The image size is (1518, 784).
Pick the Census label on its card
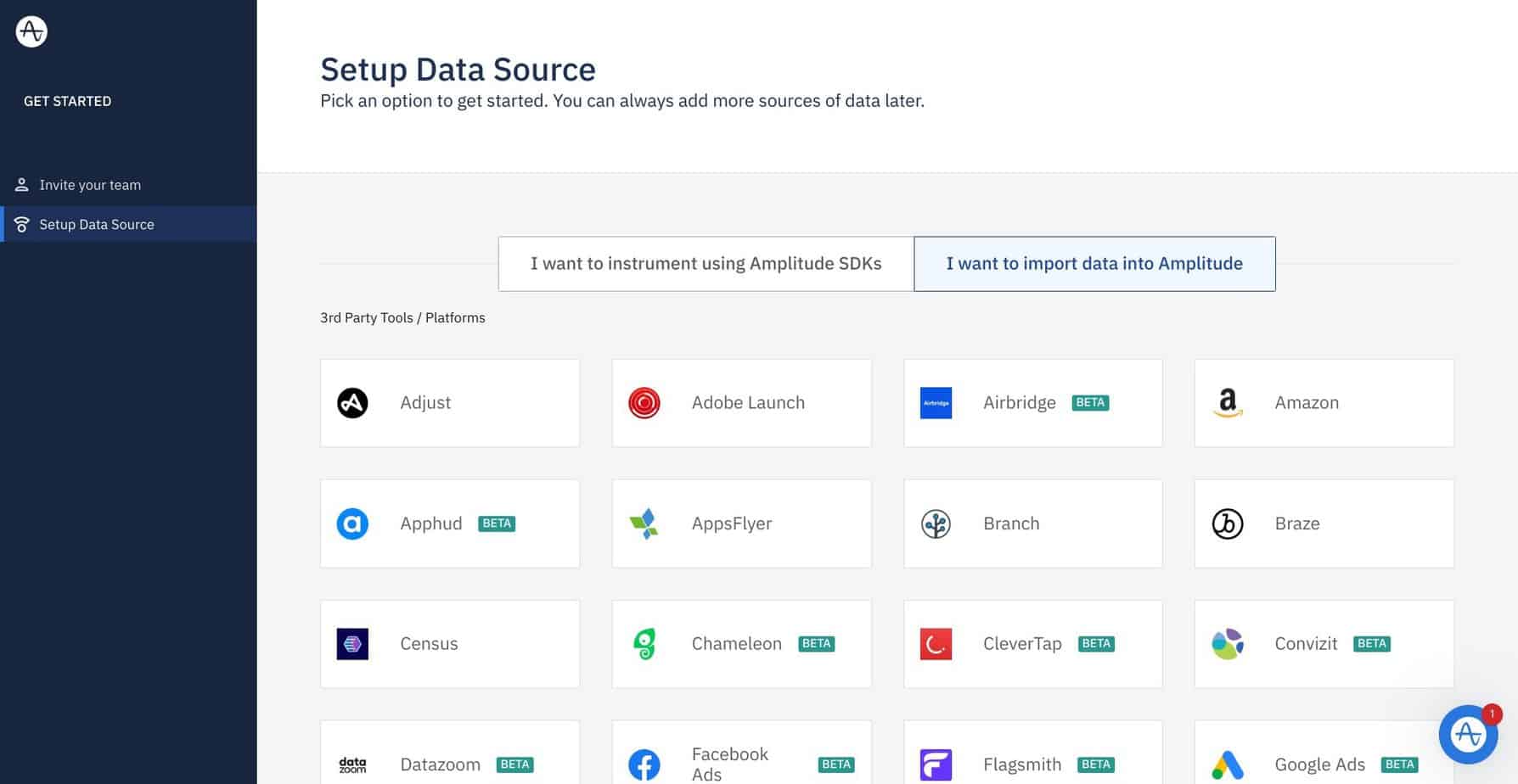click(429, 644)
